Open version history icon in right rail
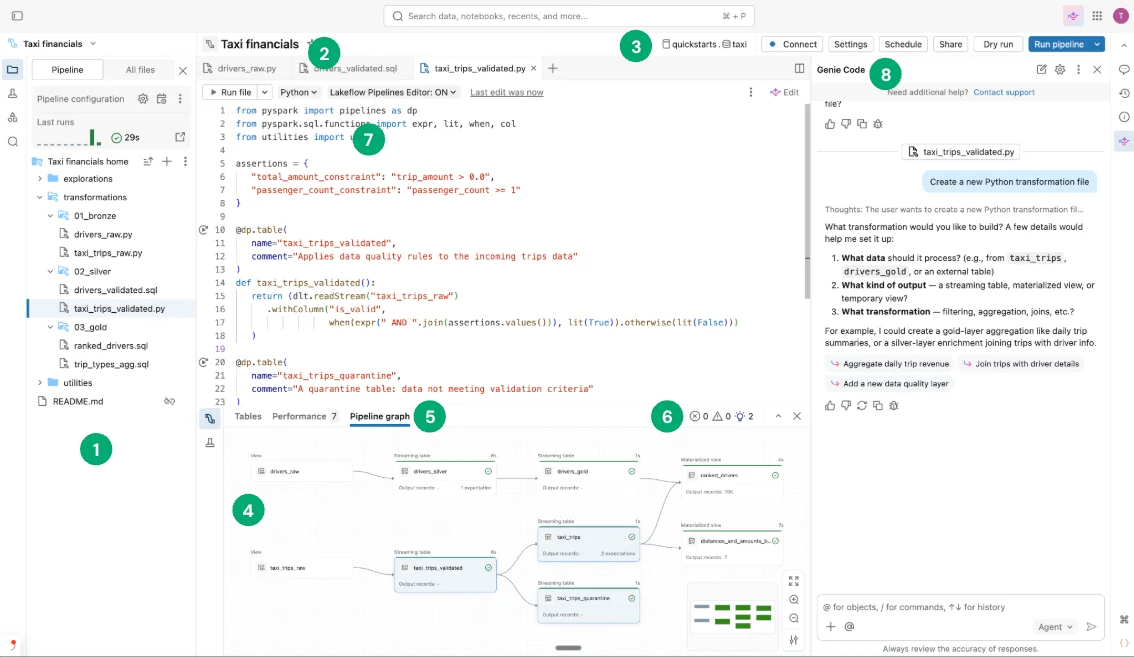 (x=1124, y=93)
